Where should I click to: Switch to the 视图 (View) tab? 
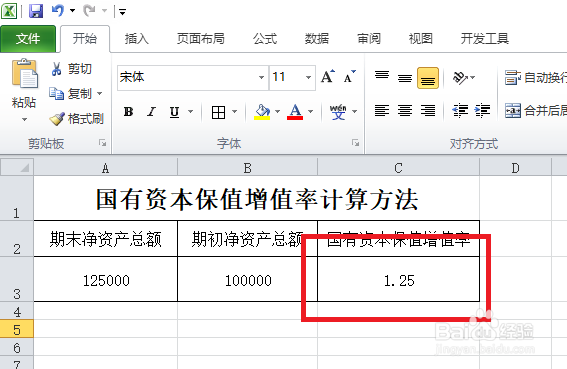(421, 39)
